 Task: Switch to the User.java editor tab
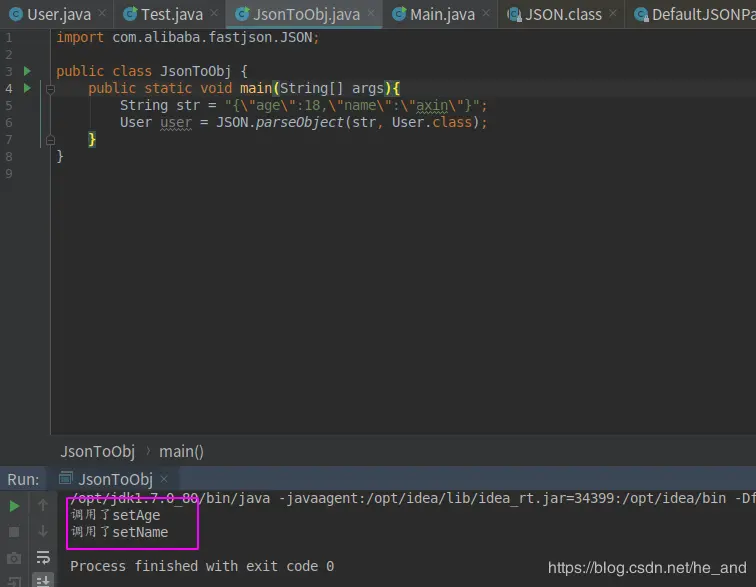pyautogui.click(x=56, y=14)
